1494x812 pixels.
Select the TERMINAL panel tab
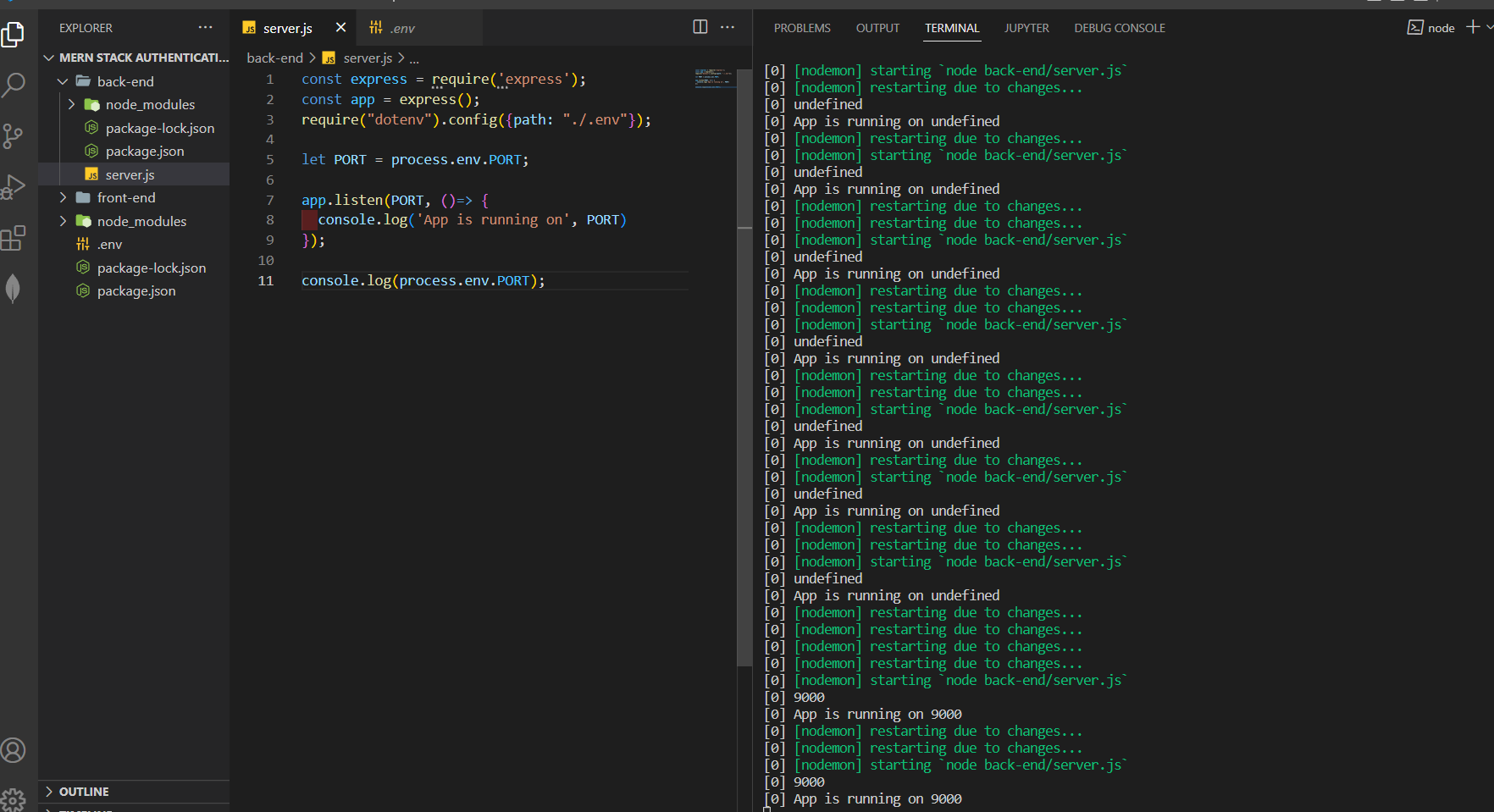(x=952, y=28)
